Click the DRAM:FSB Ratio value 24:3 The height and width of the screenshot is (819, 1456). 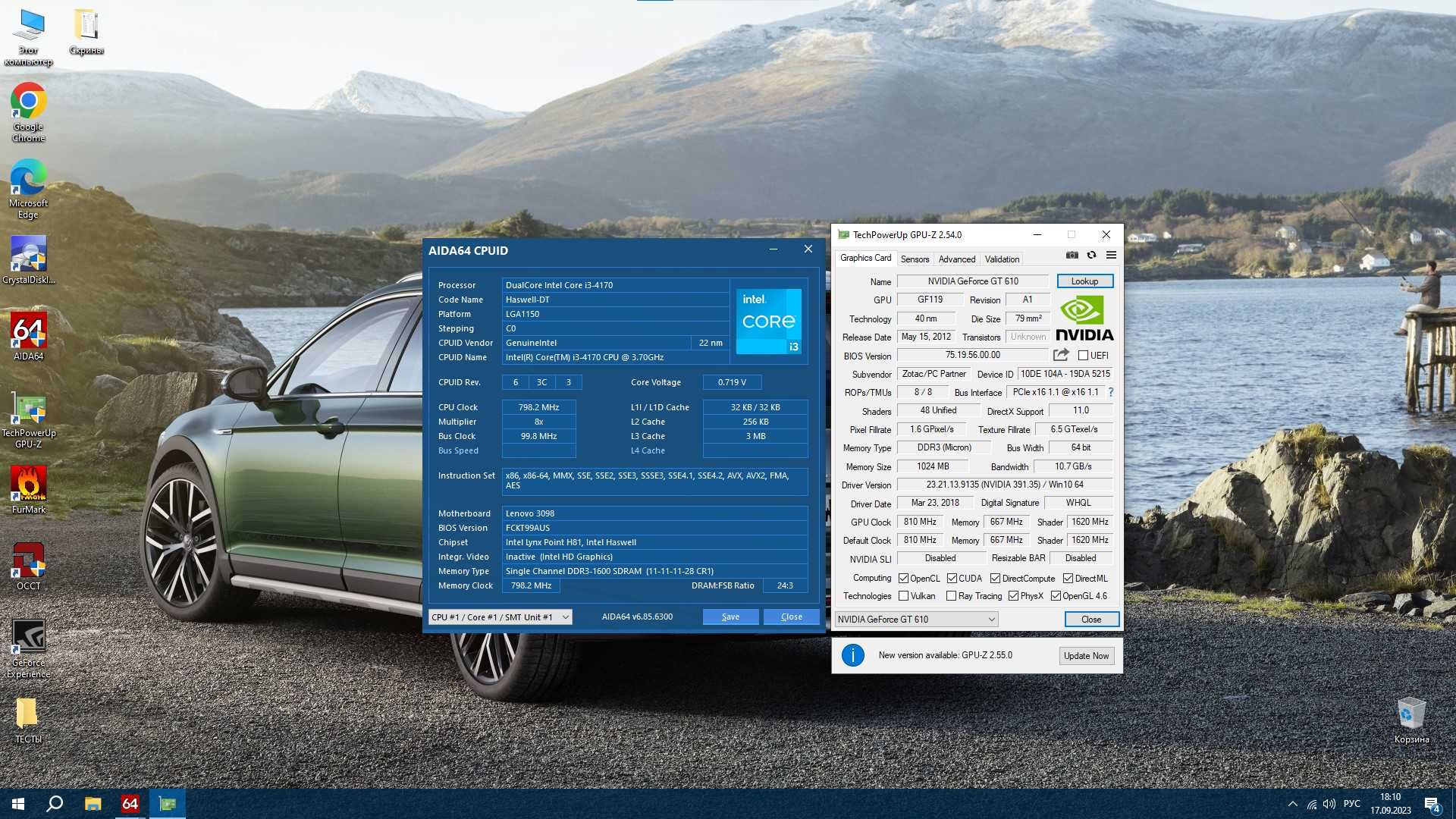785,585
